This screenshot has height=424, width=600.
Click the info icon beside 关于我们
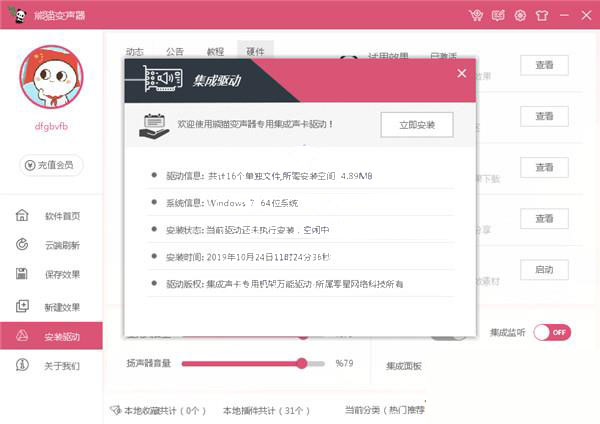(x=22, y=365)
